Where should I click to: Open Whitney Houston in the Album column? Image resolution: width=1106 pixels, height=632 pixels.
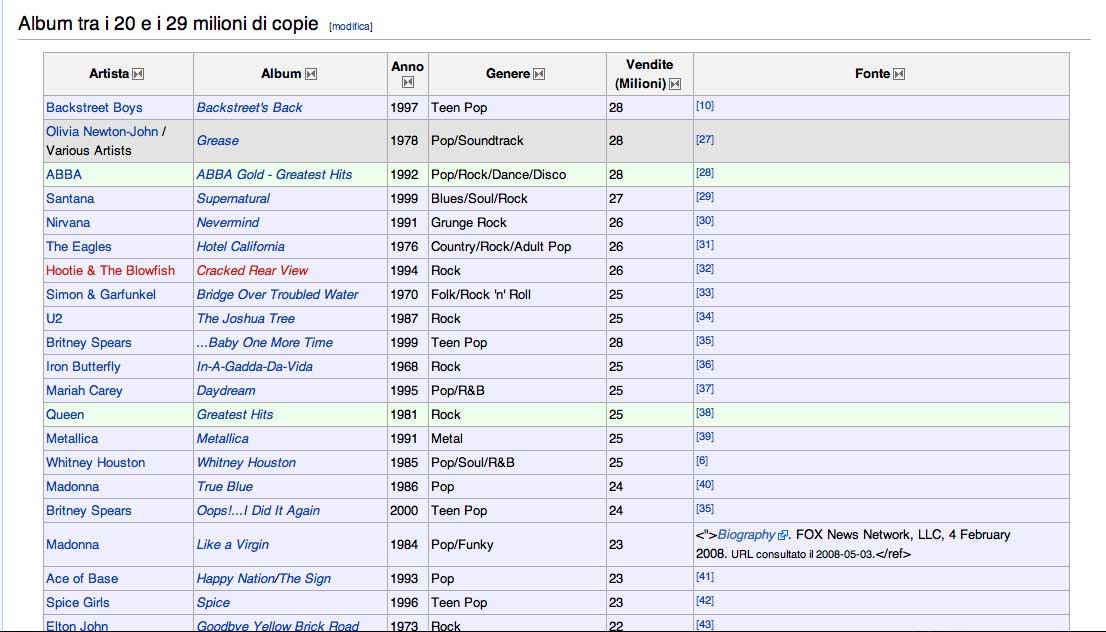pos(246,462)
